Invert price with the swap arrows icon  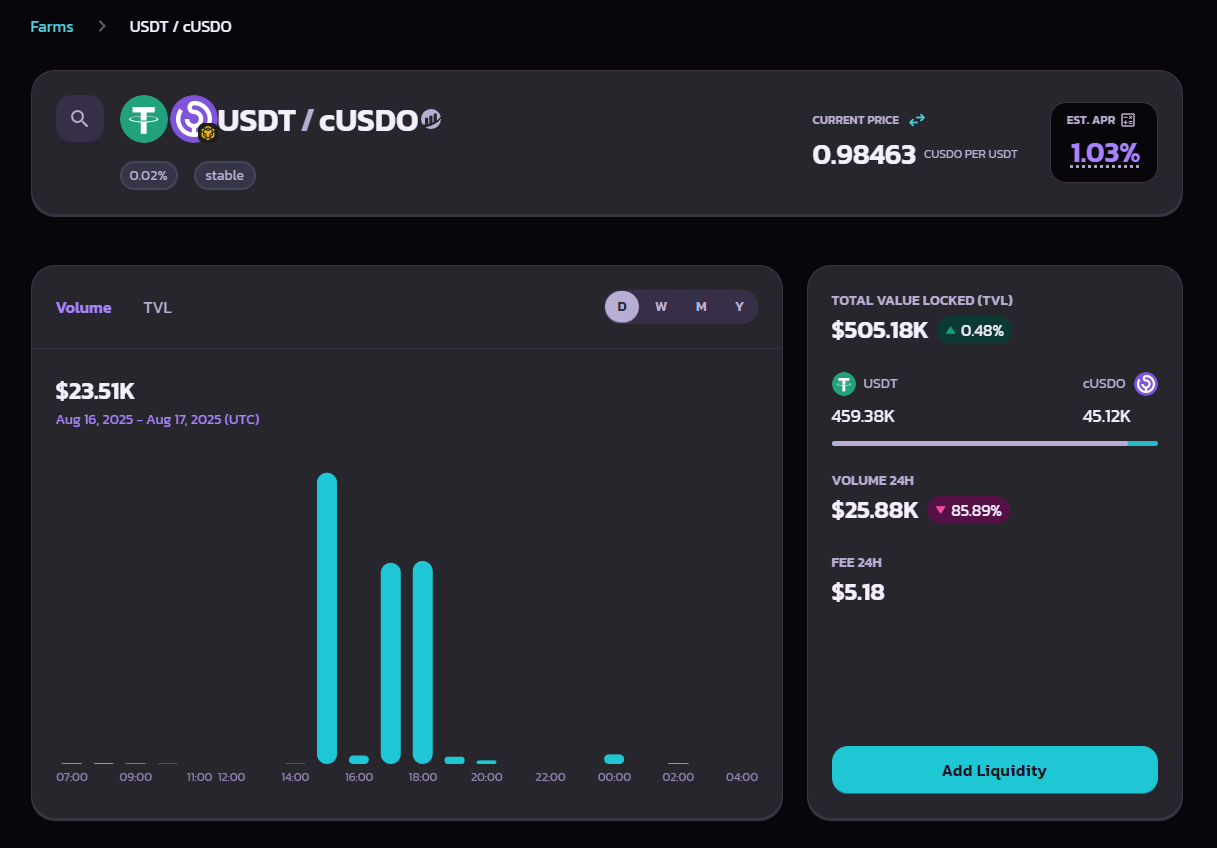917,120
